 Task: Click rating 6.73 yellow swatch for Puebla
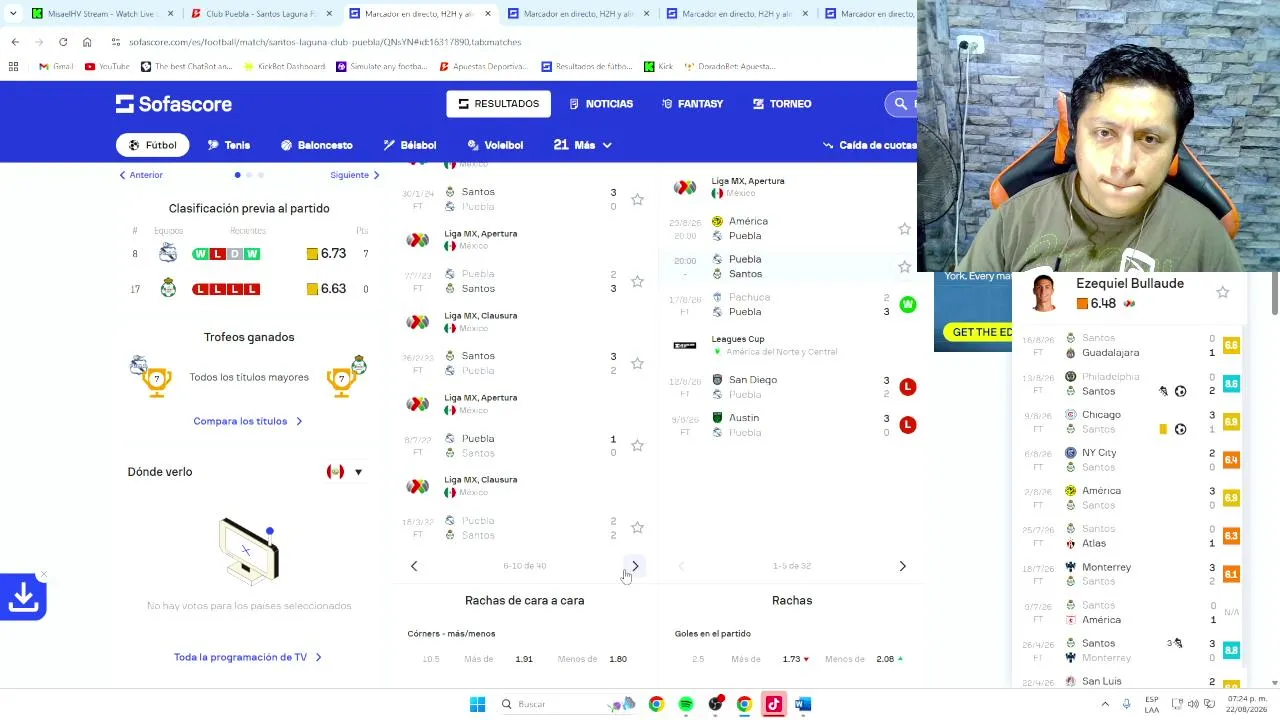(312, 254)
